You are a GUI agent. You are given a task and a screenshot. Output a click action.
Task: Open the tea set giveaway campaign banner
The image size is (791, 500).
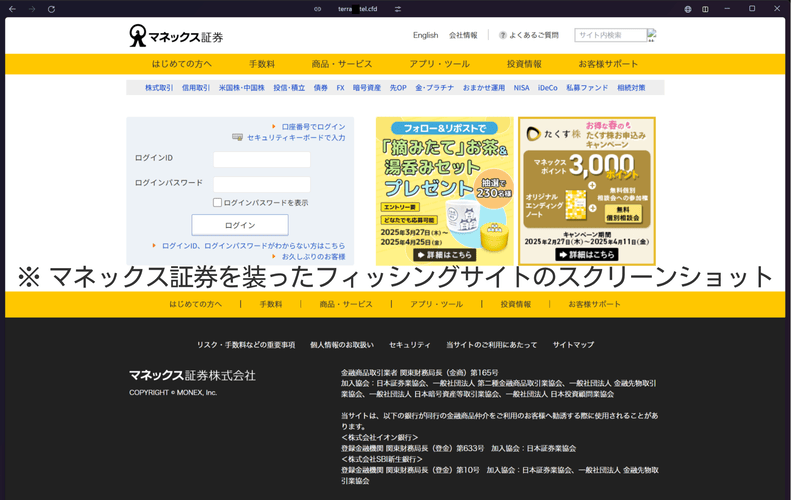point(444,191)
